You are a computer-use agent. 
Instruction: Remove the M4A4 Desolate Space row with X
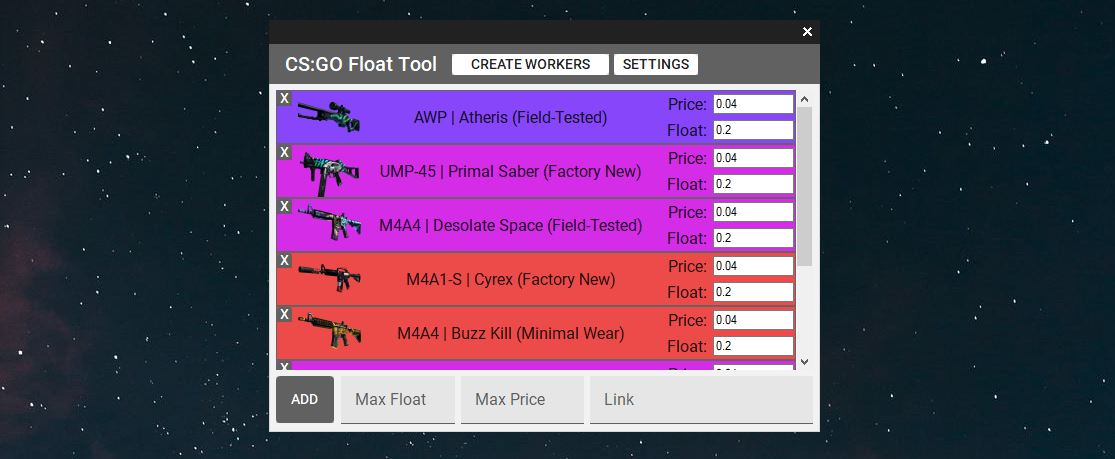[284, 206]
